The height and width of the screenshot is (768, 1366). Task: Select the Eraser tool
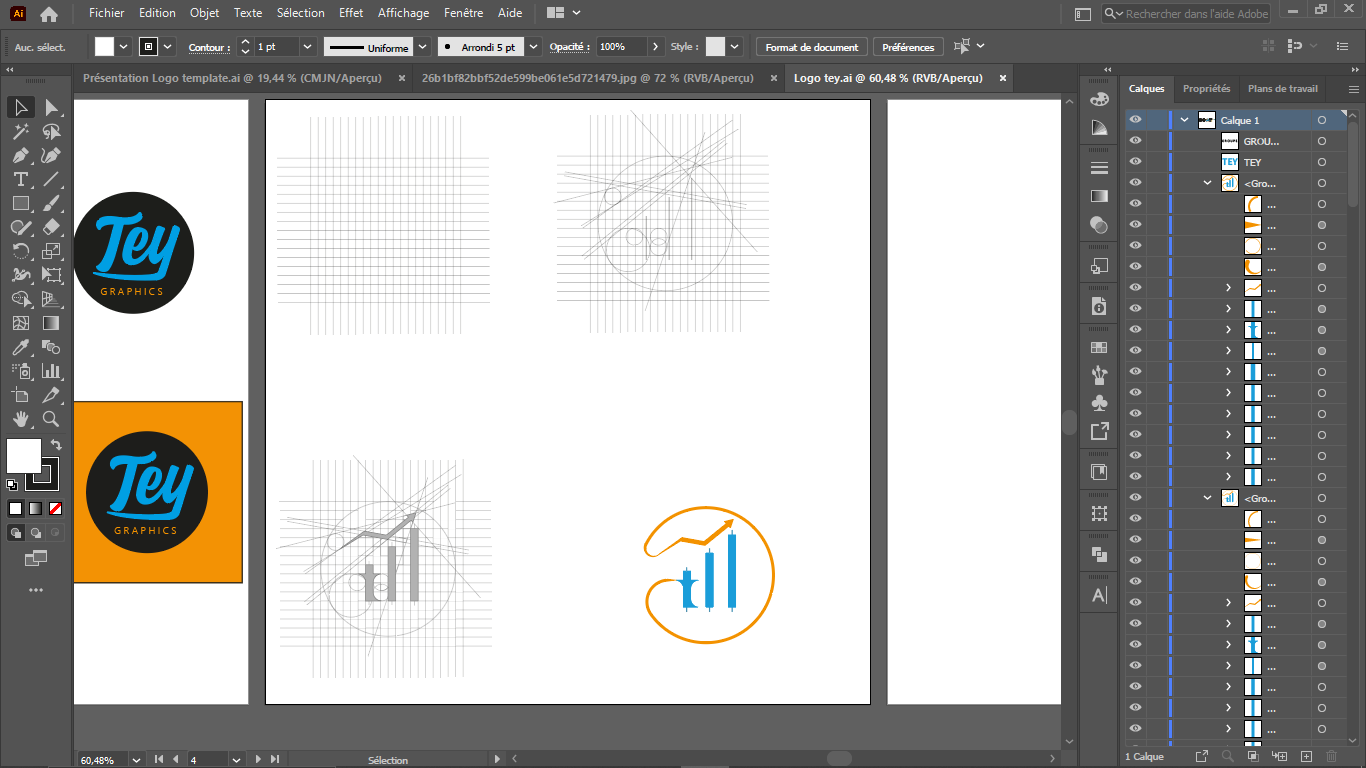pyautogui.click(x=51, y=228)
